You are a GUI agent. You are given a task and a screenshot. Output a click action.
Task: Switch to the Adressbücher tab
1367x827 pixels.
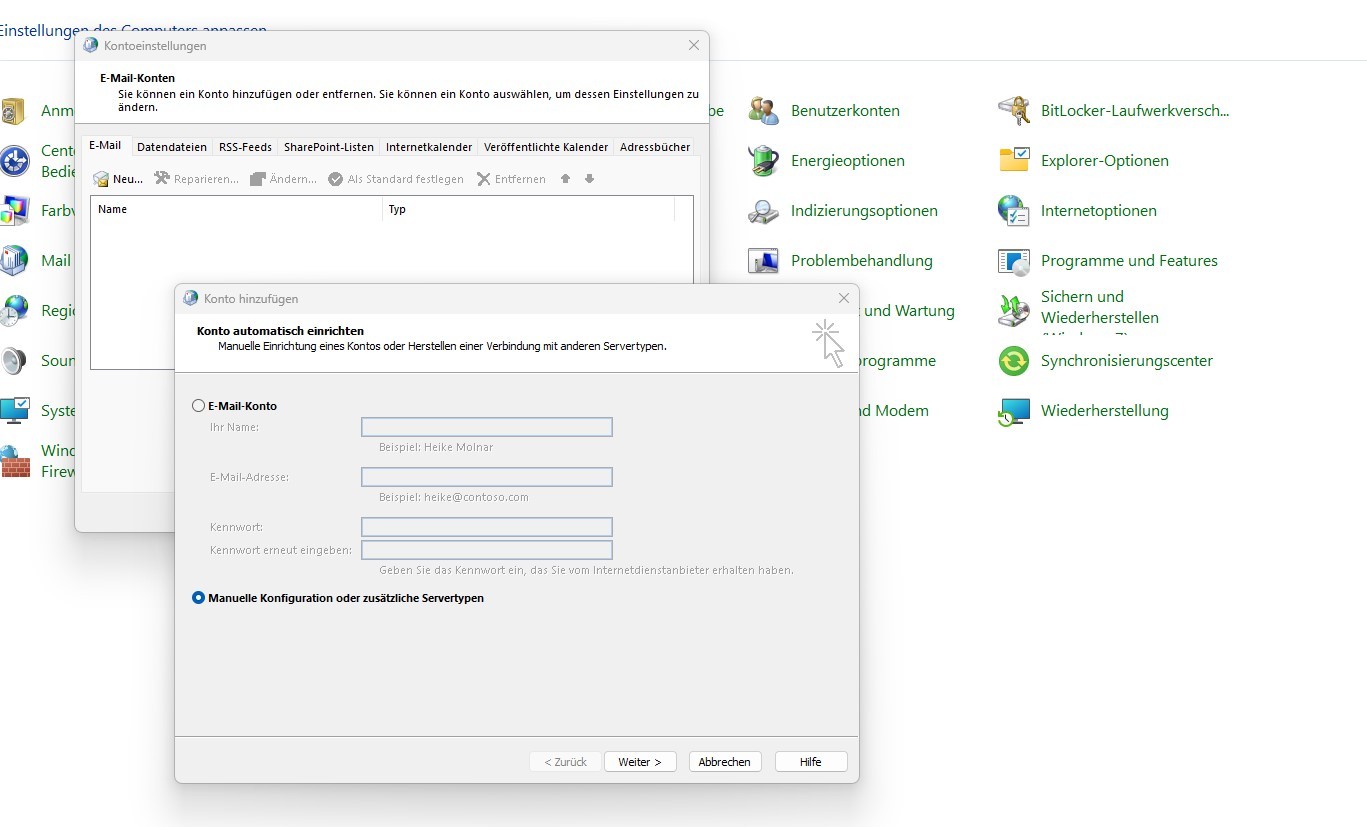[655, 147]
